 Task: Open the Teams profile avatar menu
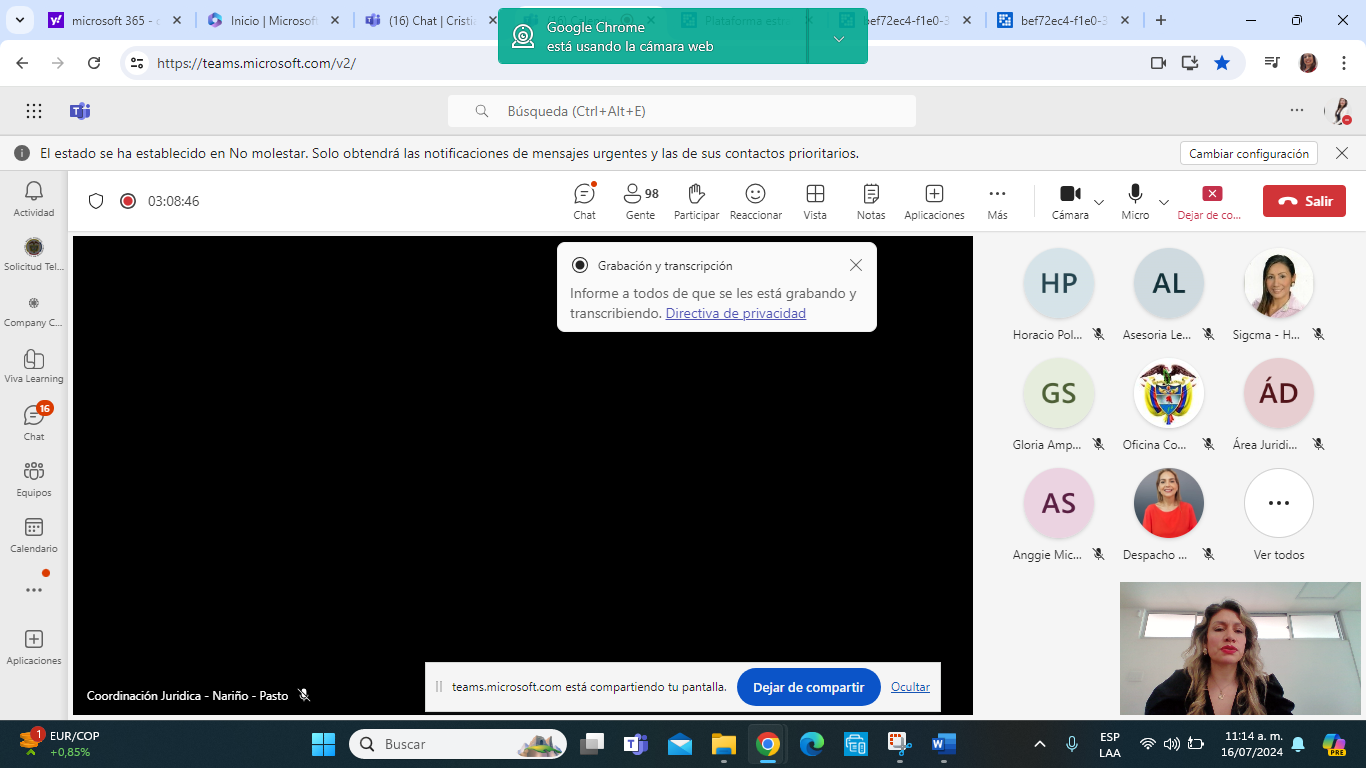click(1338, 111)
